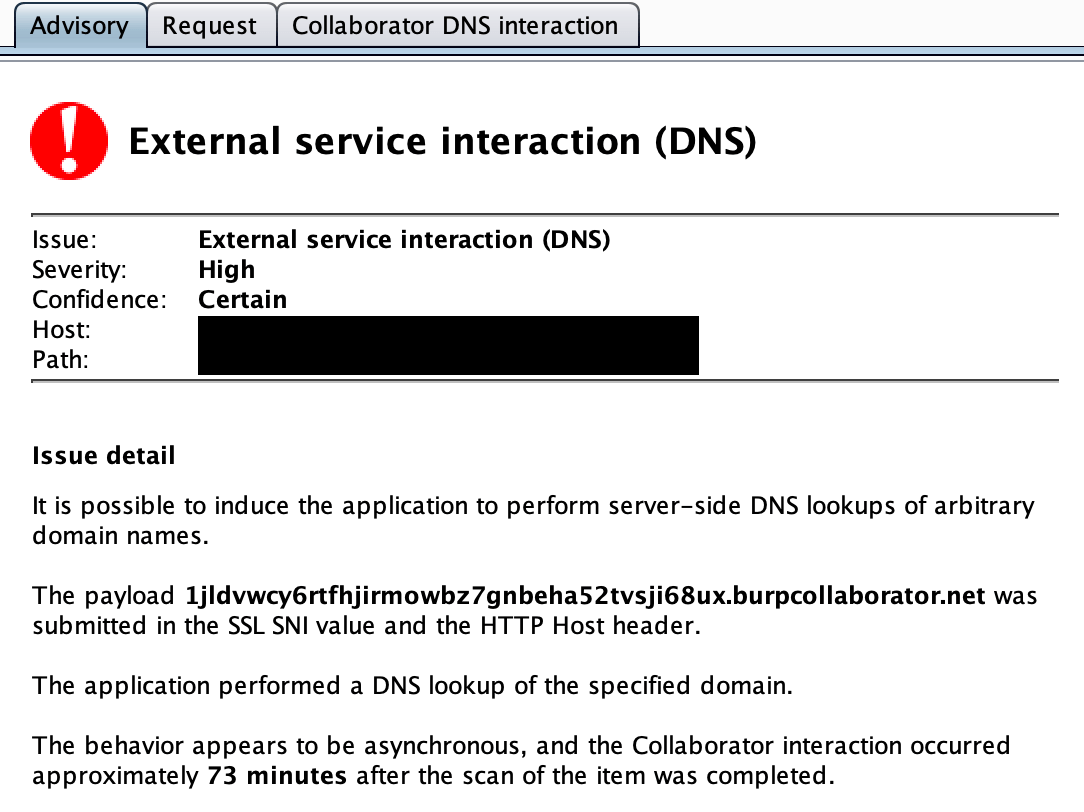Click the Issue field label

click(58, 239)
